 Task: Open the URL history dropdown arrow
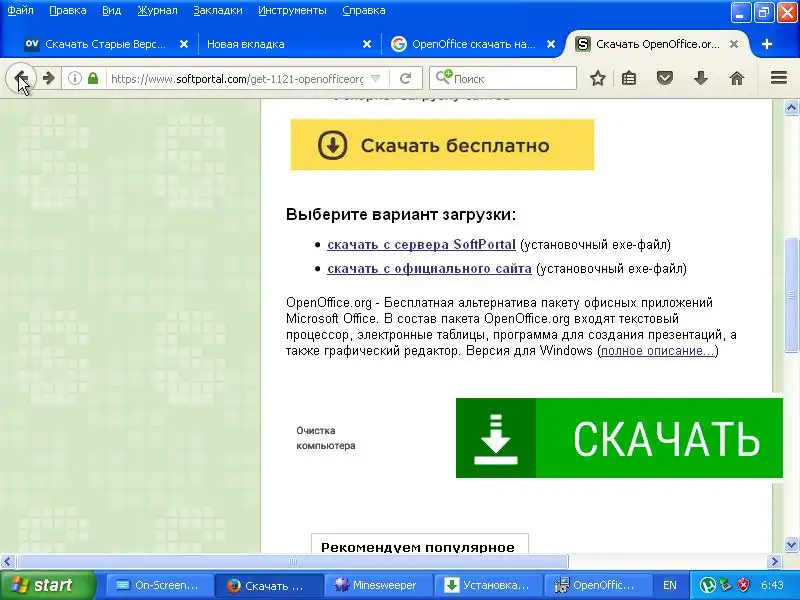376,79
